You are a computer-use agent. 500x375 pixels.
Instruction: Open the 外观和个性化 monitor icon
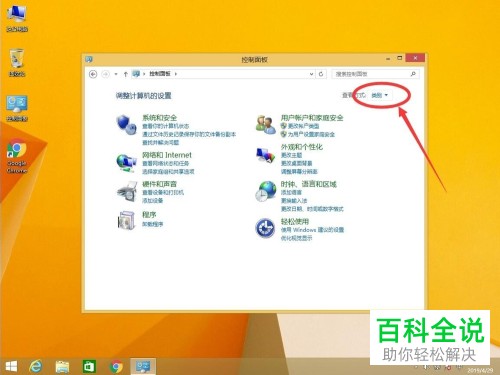(266, 156)
